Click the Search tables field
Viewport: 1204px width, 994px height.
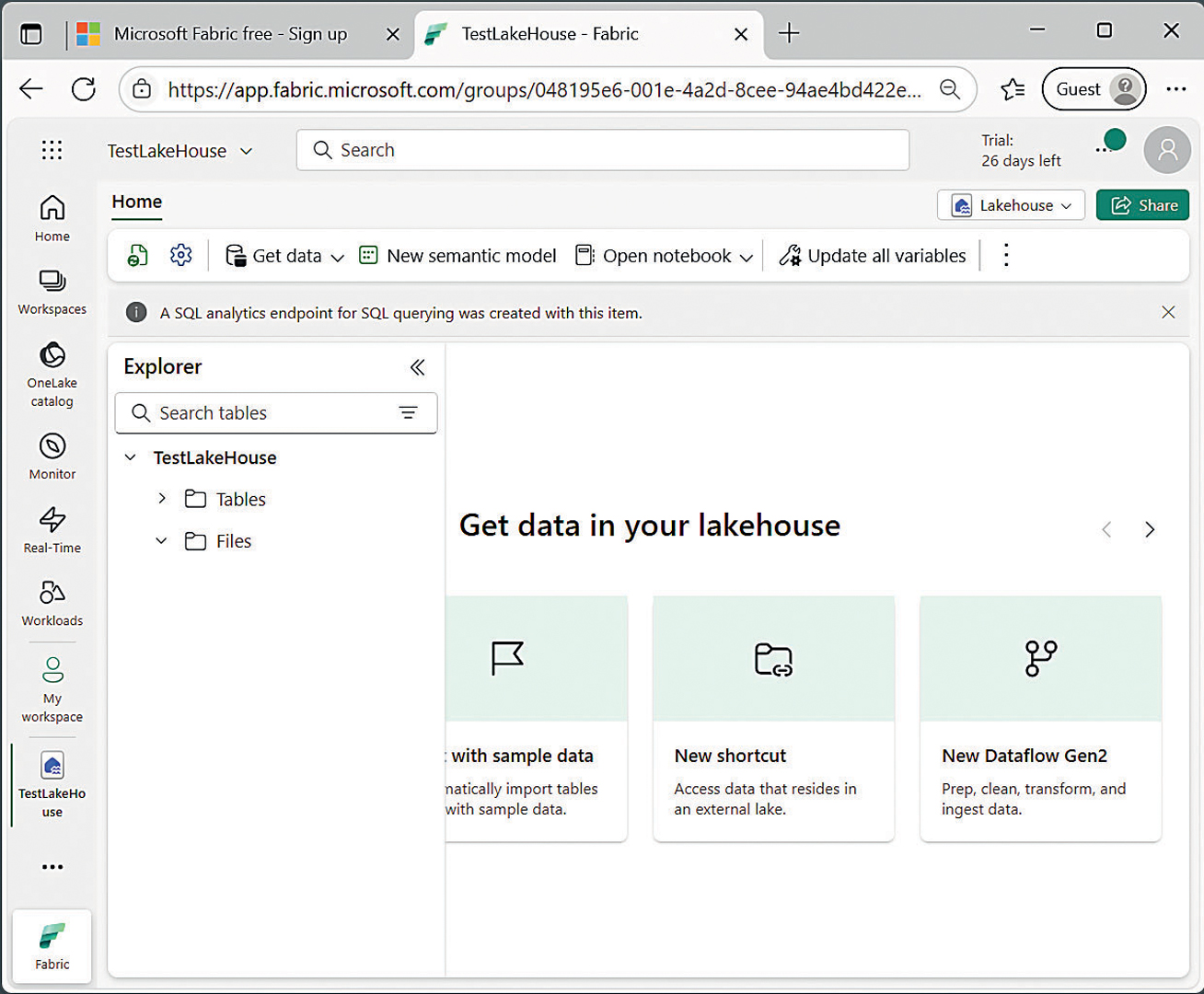pyautogui.click(x=276, y=413)
